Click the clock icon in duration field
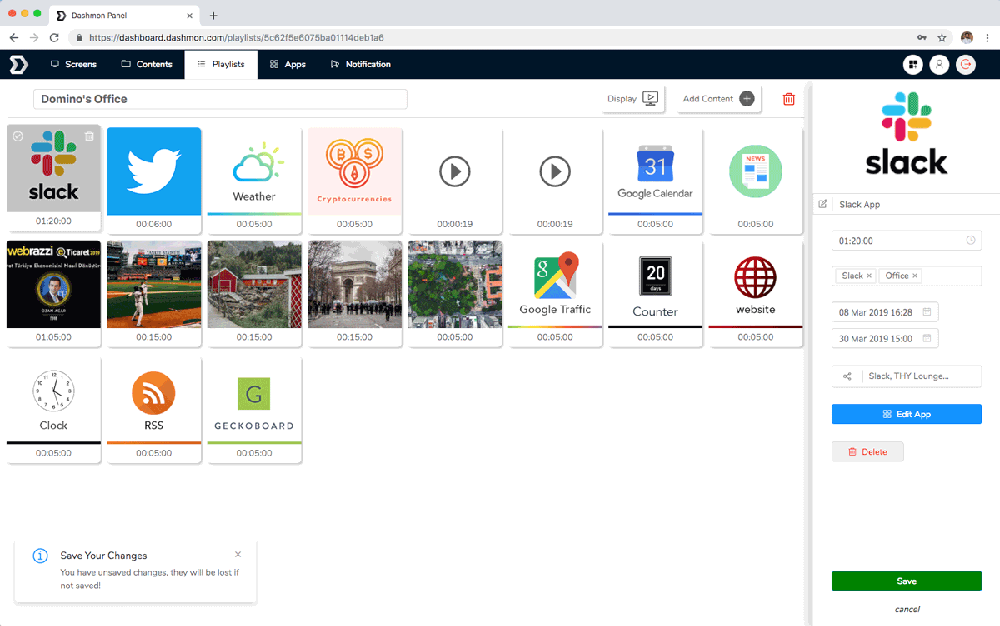The image size is (1000, 626). point(971,240)
